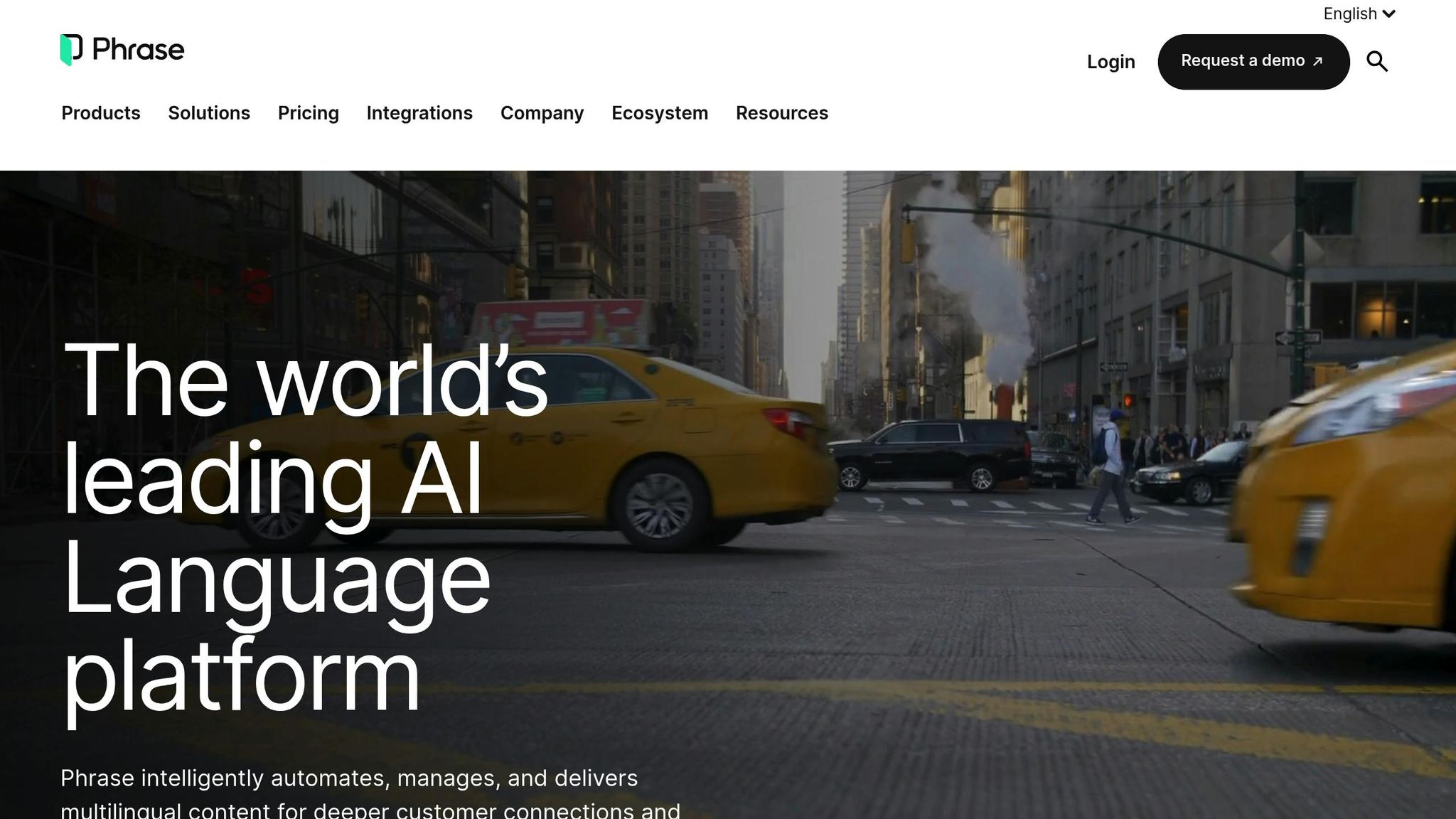Go to the Pricing page
Screen dimensions: 1456x819
click(309, 113)
